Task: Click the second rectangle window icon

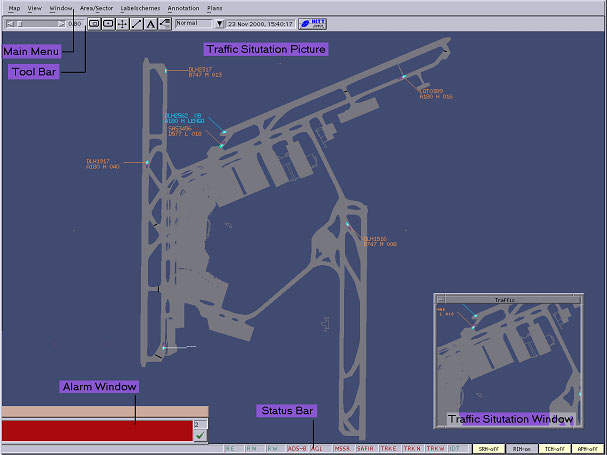Action: coord(108,22)
